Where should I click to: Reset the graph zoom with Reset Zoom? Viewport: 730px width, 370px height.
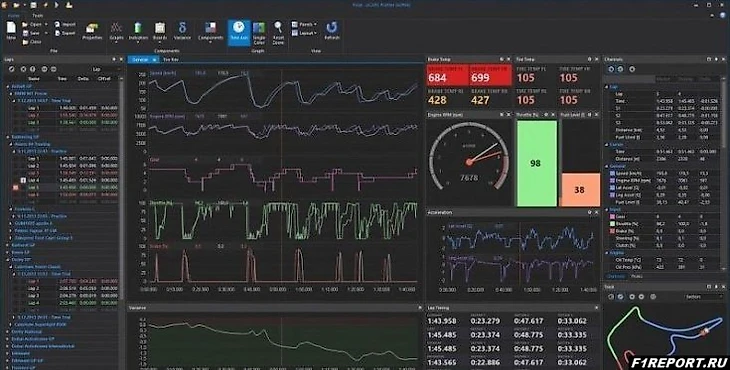[x=278, y=28]
